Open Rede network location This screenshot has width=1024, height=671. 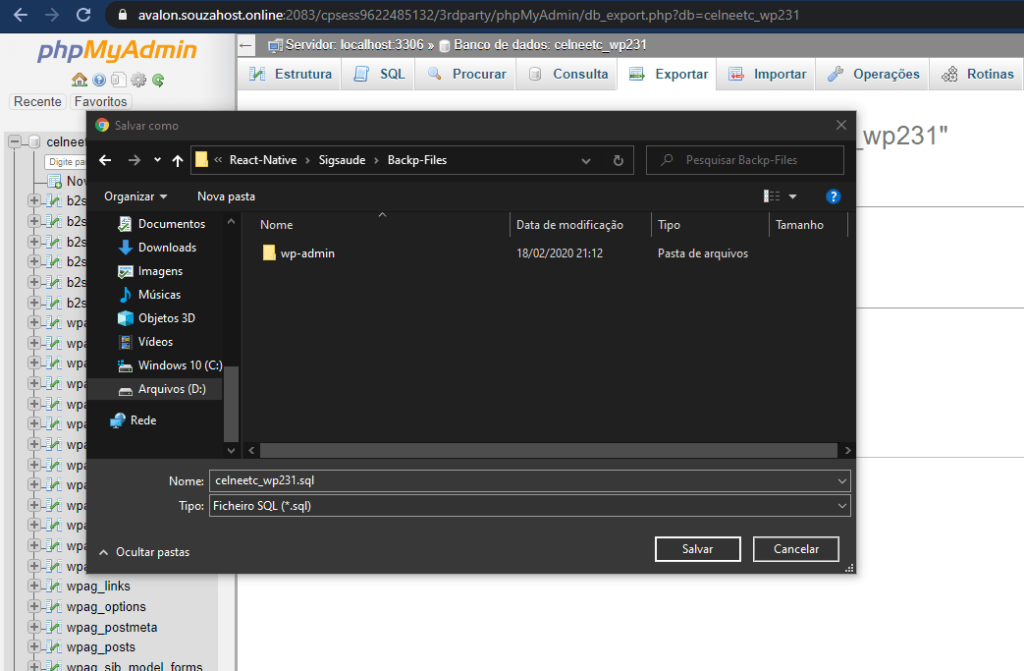click(142, 420)
